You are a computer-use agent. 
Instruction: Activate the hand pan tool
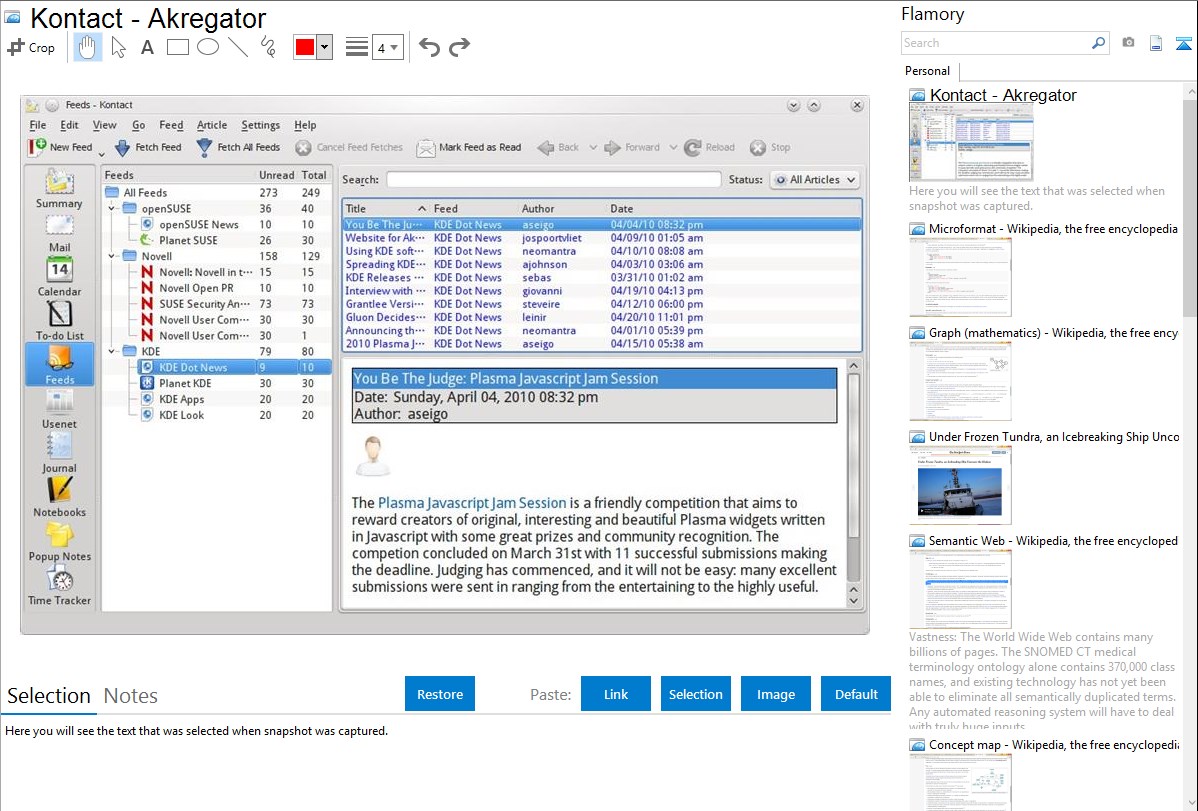pyautogui.click(x=88, y=47)
